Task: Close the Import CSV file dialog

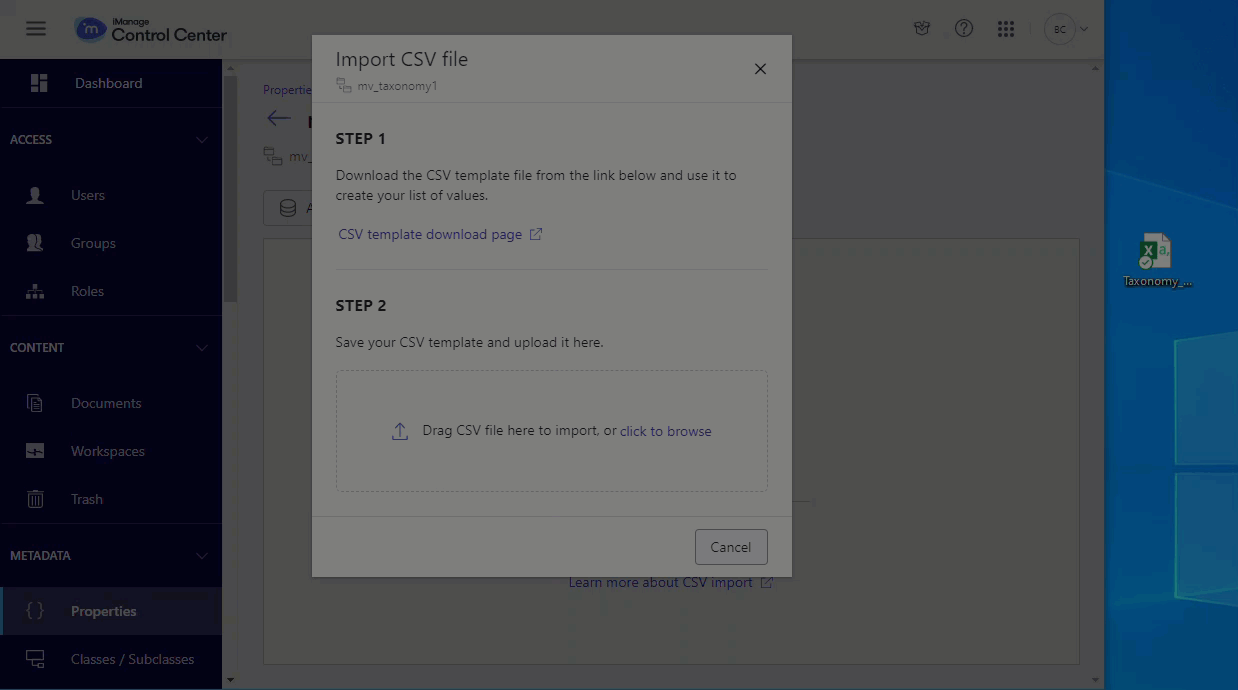Action: pos(760,69)
